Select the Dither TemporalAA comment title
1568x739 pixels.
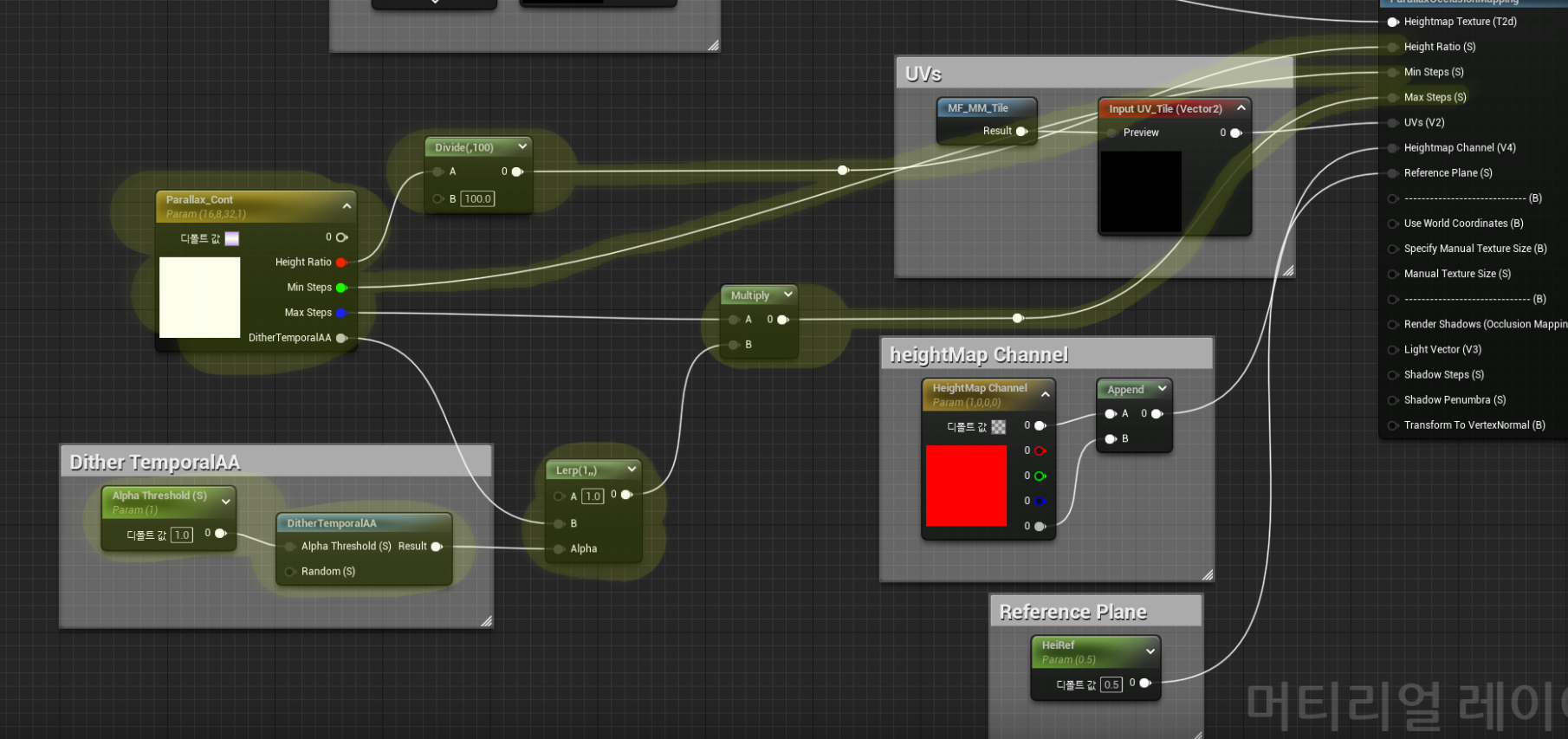pos(155,463)
